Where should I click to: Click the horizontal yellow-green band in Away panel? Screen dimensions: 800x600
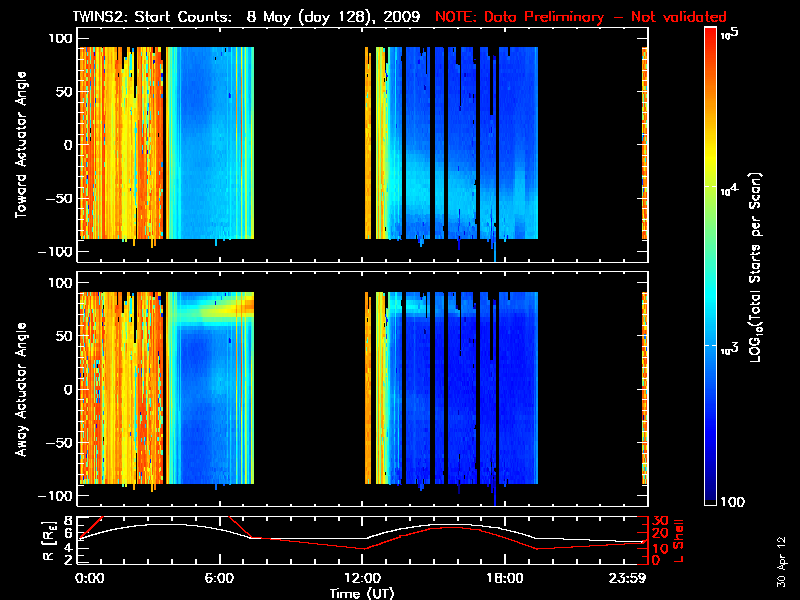pyautogui.click(x=215, y=311)
